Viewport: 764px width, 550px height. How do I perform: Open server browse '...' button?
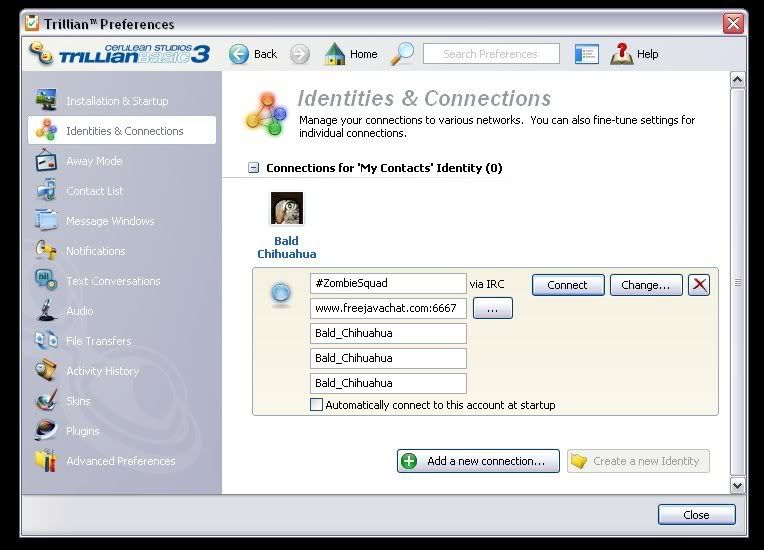coord(493,308)
